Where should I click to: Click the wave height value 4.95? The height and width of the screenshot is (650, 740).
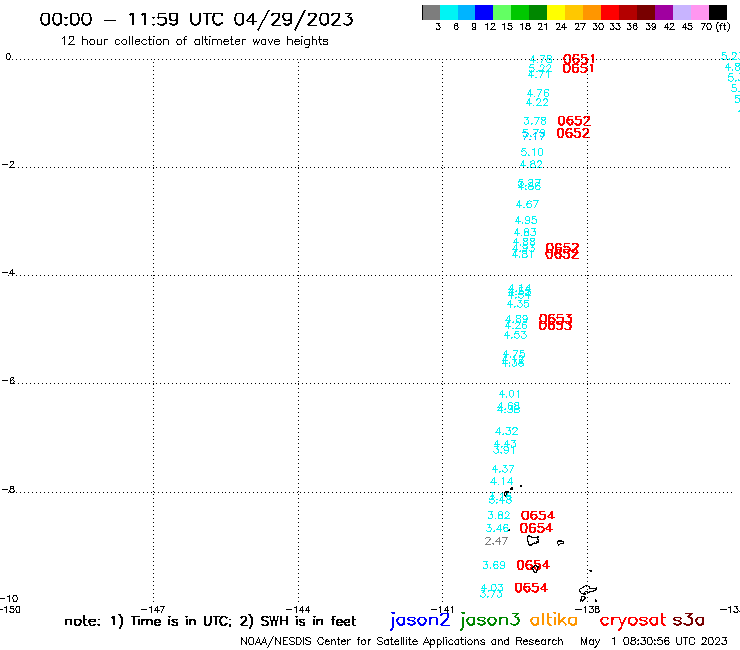pyautogui.click(x=526, y=220)
